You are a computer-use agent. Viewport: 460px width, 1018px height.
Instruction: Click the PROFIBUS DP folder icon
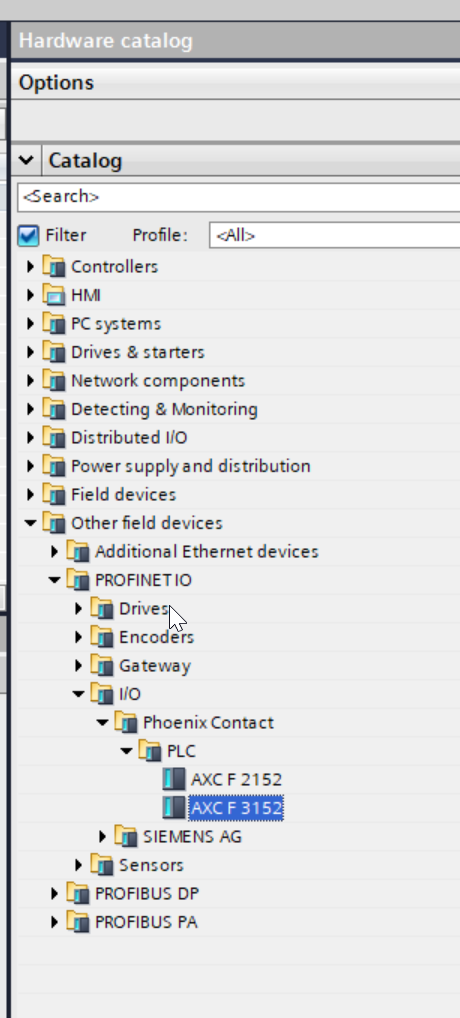pos(79,894)
